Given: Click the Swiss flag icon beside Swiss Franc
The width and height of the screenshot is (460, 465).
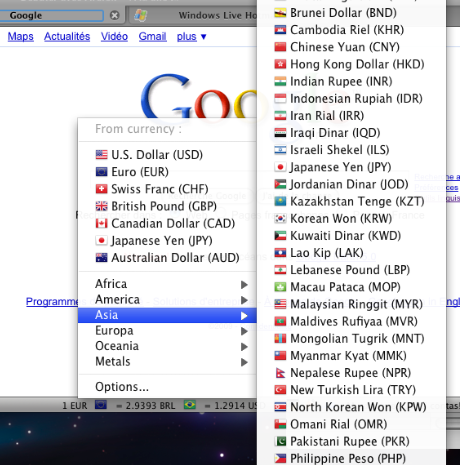Looking at the screenshot, I should click(x=101, y=189).
